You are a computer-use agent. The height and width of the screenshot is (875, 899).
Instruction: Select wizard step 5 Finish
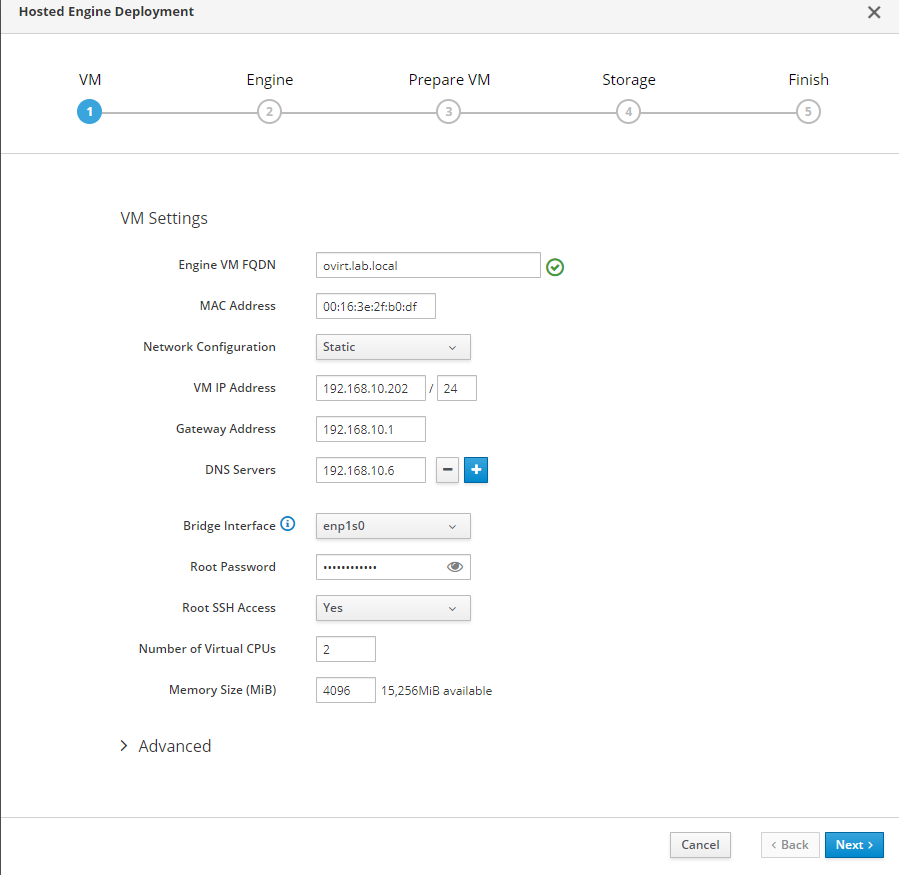pos(808,112)
